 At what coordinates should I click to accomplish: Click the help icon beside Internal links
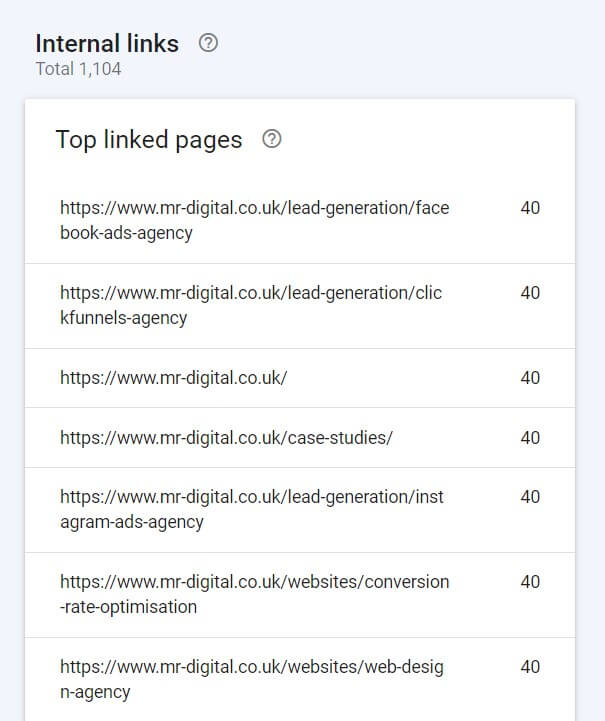pyautogui.click(x=208, y=43)
